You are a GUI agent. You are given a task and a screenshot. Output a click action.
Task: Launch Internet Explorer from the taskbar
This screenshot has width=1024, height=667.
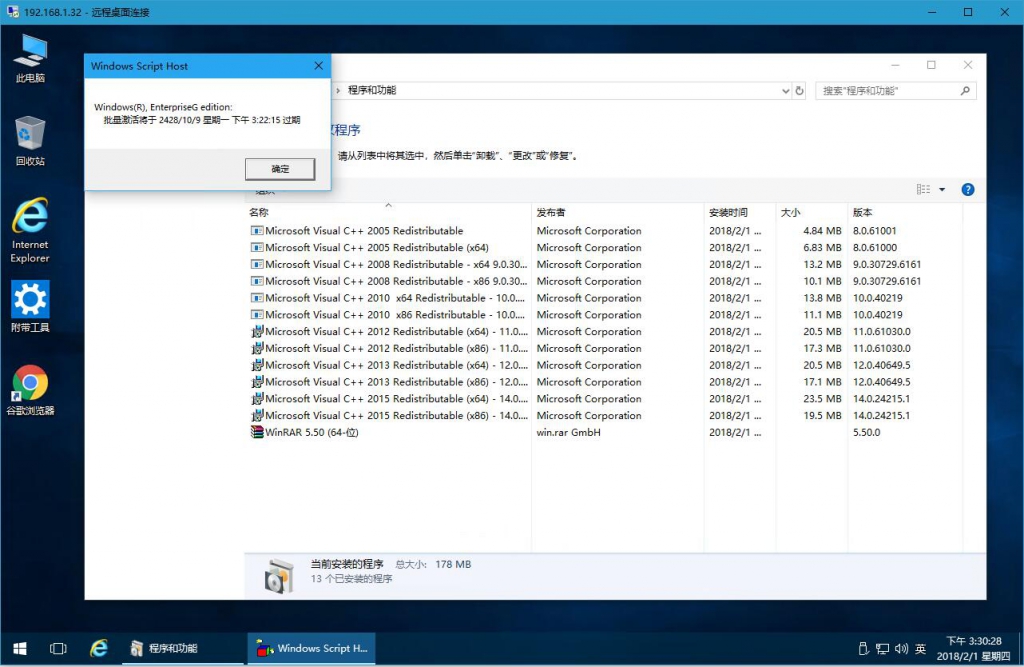tap(99, 648)
